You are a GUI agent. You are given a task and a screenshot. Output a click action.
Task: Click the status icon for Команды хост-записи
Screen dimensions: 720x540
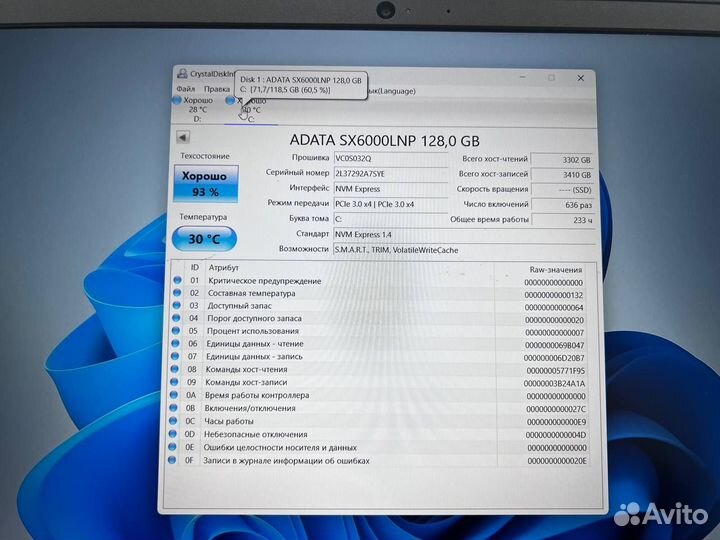174,382
